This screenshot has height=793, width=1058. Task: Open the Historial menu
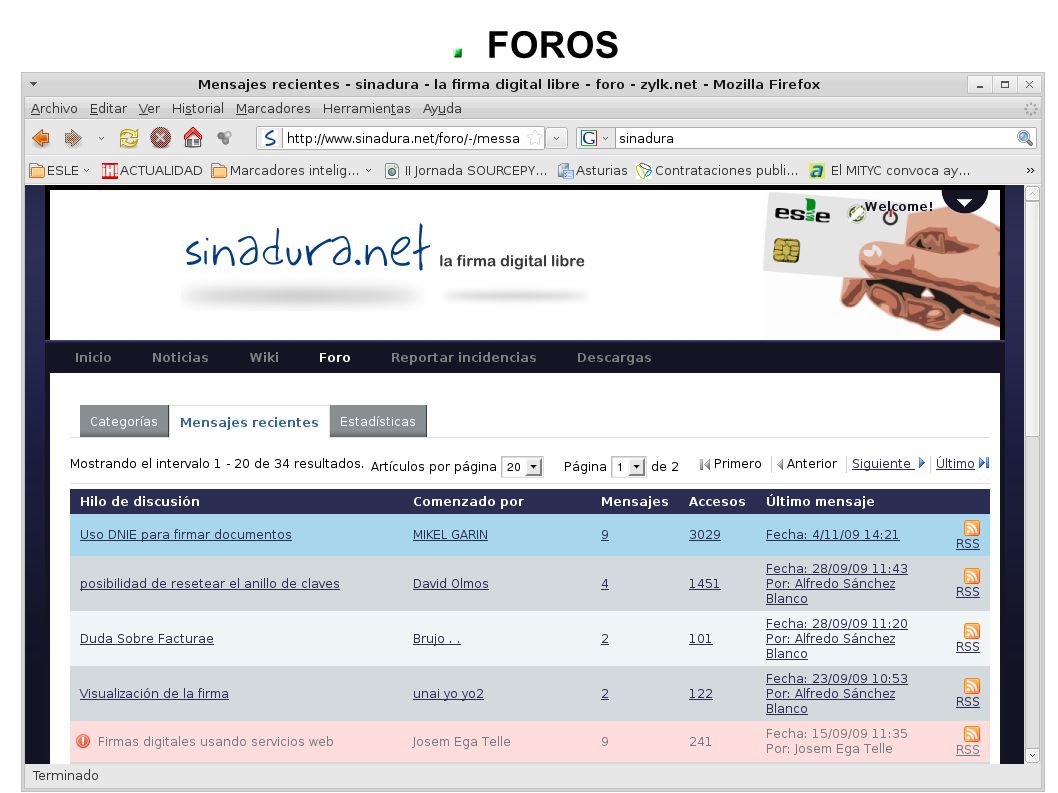click(x=198, y=109)
